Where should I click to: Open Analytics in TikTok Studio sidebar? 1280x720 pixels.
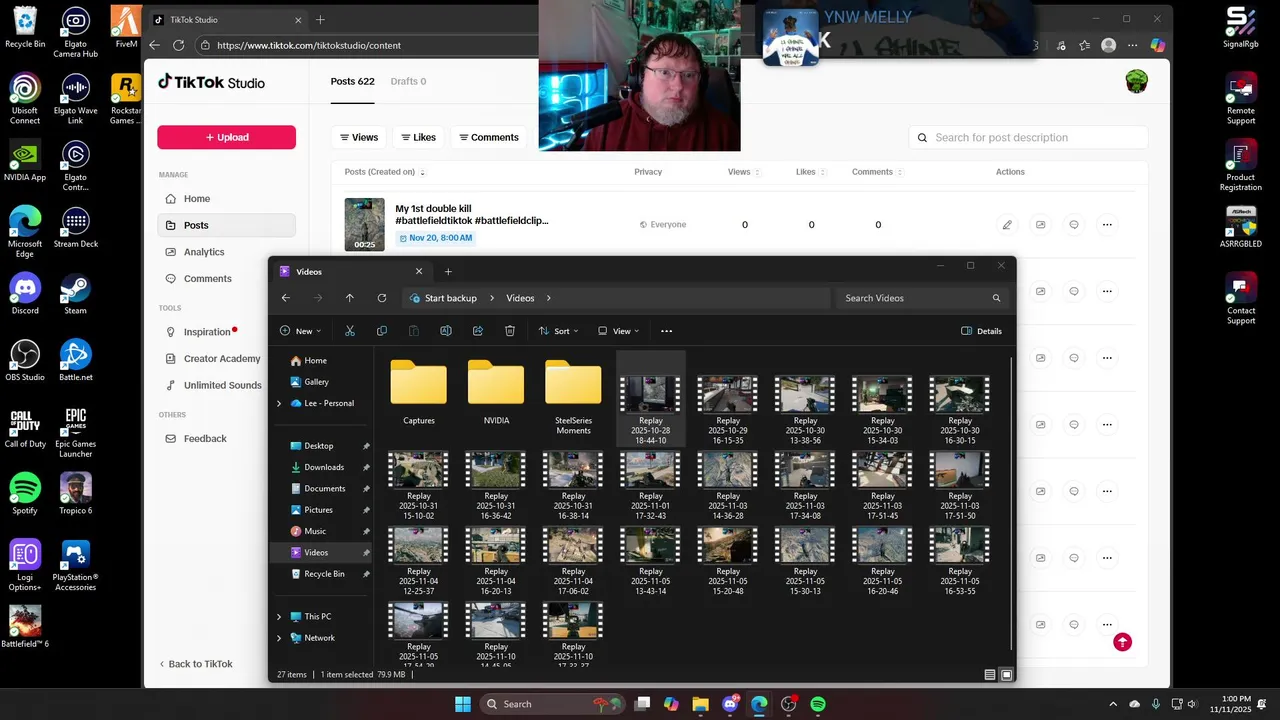pos(226,252)
